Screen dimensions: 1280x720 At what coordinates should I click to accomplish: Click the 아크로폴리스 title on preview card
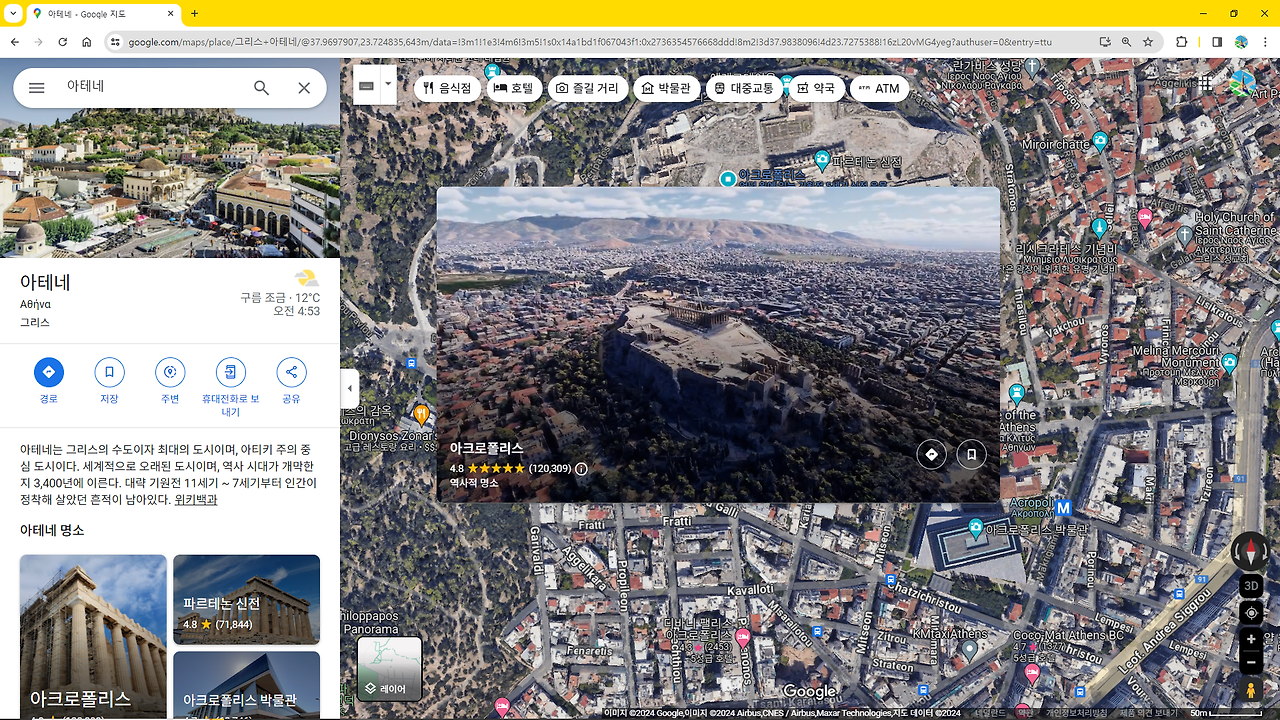(x=487, y=448)
